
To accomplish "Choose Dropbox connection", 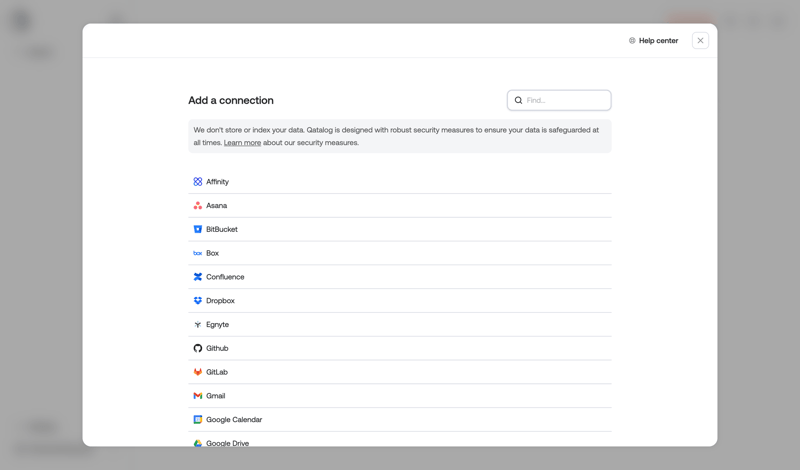I will point(399,301).
